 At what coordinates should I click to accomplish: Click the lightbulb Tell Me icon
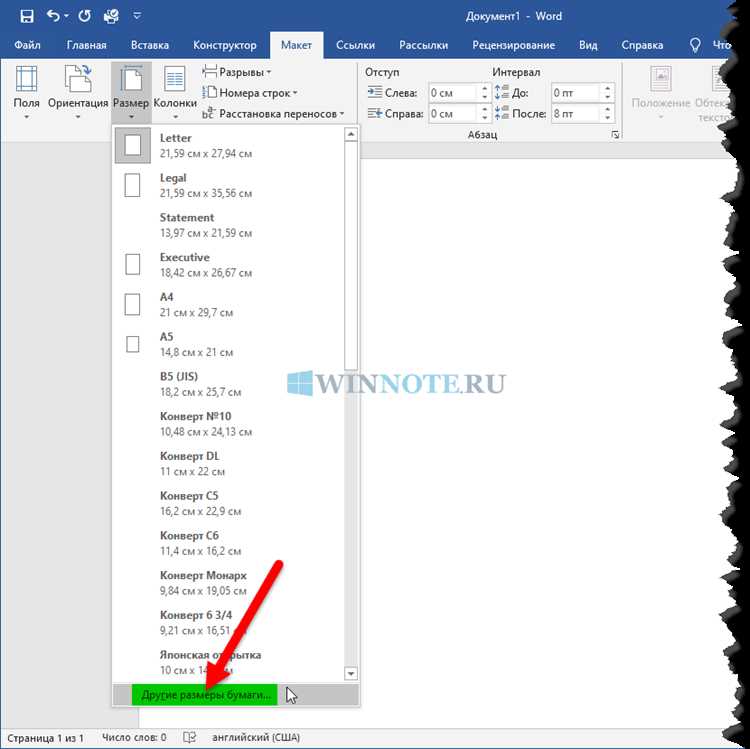pyautogui.click(x=695, y=45)
